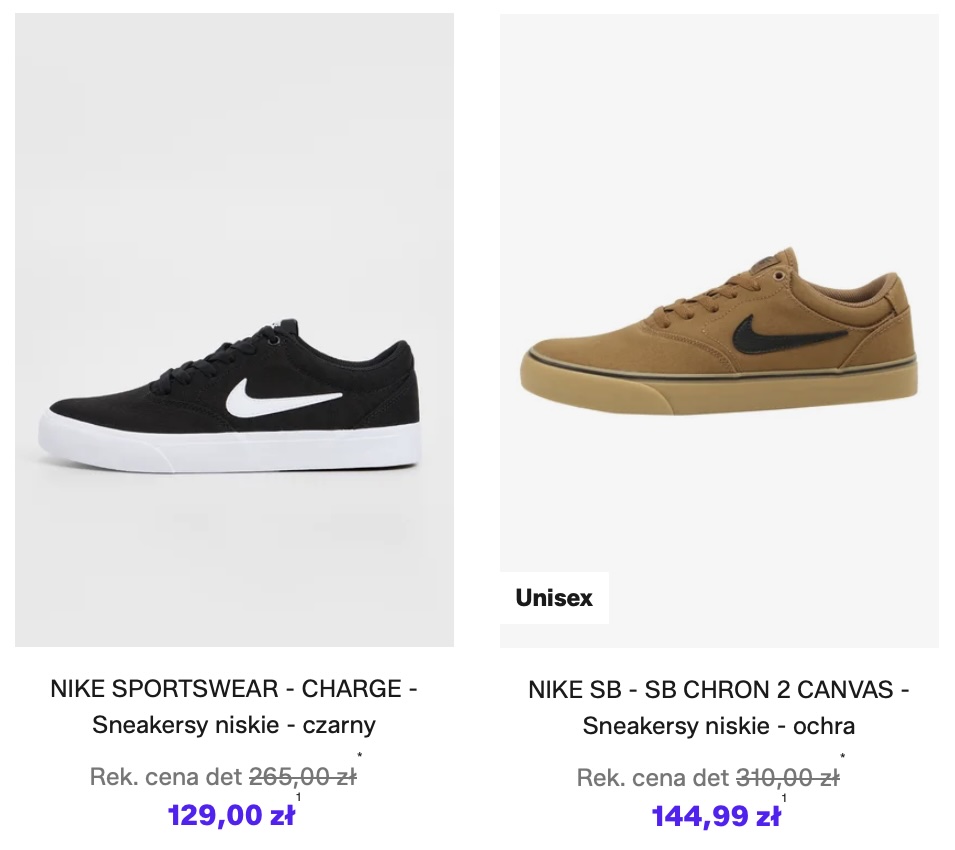
Task: Open the NIKE SPORTSWEAR - CHARGE title link
Action: click(234, 689)
